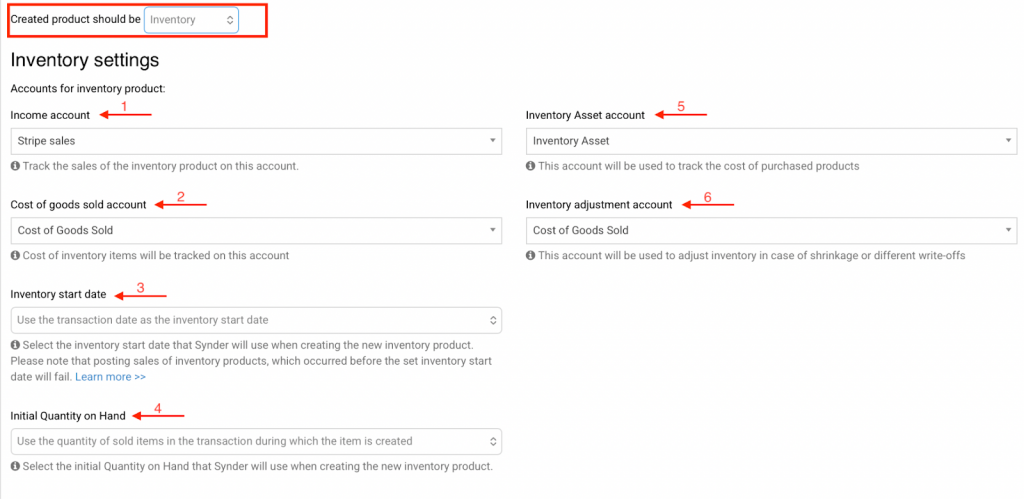Open the Inventory start date selector

click(x=256, y=320)
